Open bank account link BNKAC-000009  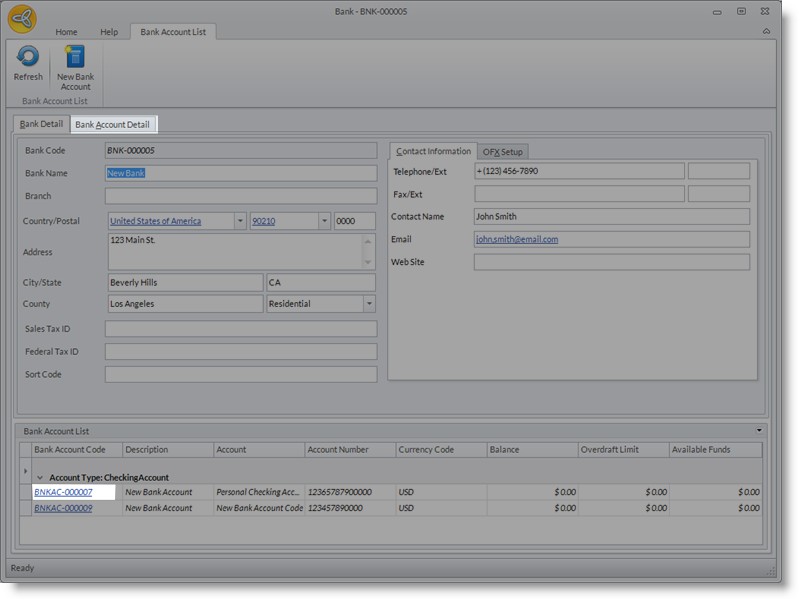(63, 508)
